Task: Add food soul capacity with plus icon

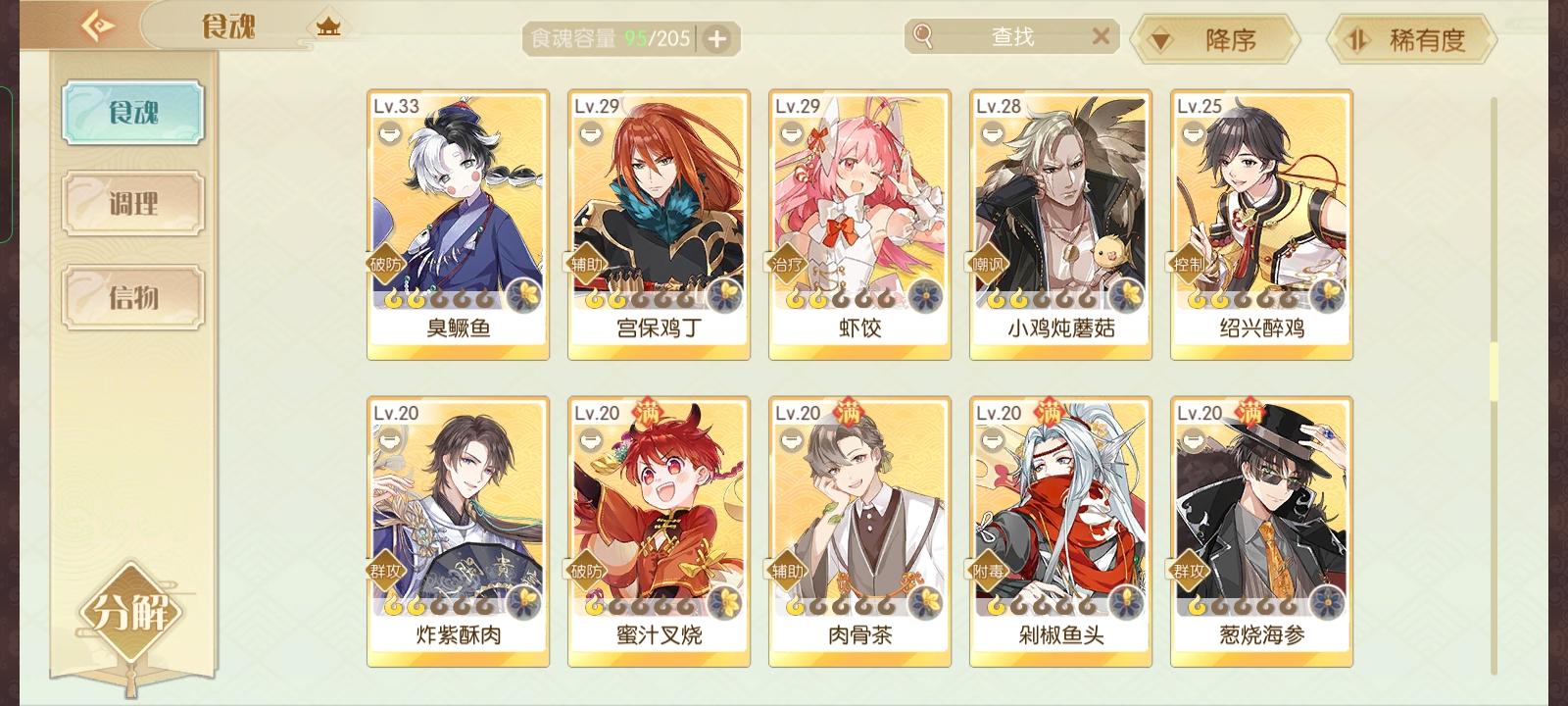Action: [717, 39]
